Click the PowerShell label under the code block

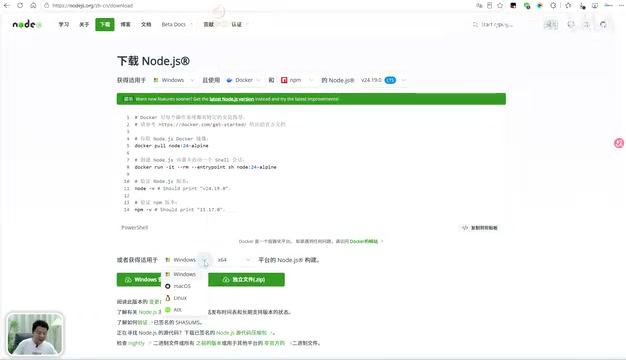click(135, 227)
